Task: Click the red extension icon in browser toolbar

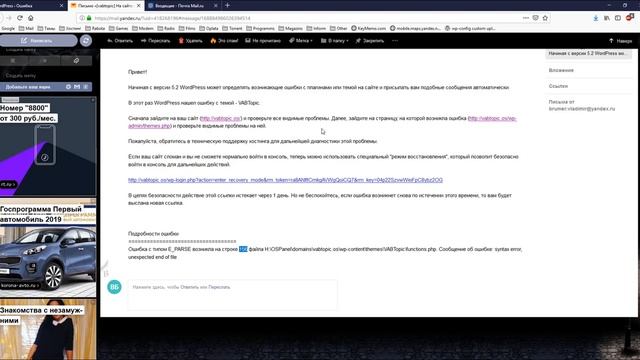Action: (x=630, y=17)
